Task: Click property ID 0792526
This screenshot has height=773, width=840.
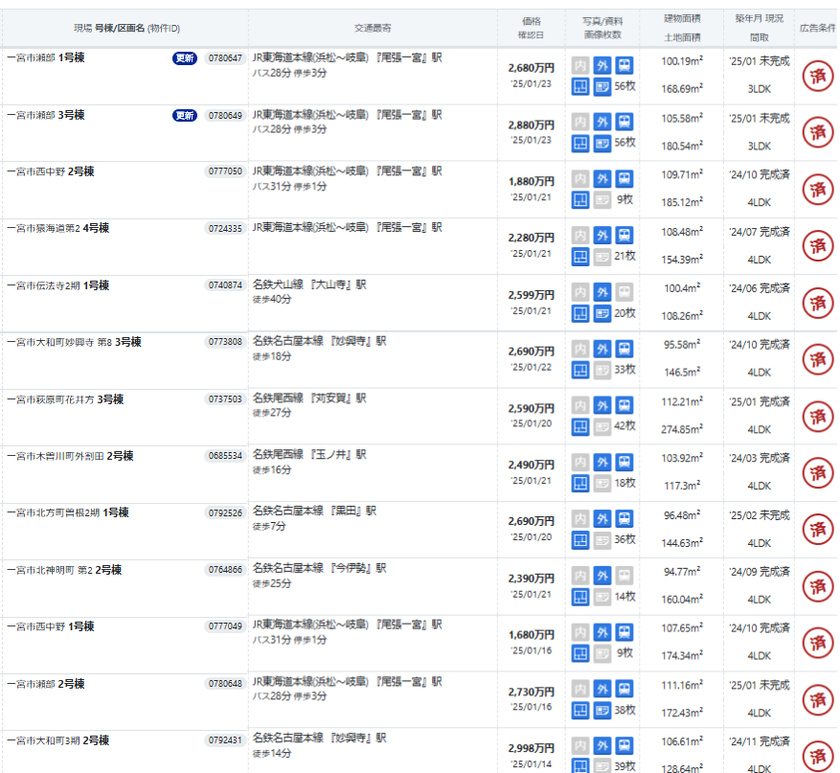Action: (225, 513)
